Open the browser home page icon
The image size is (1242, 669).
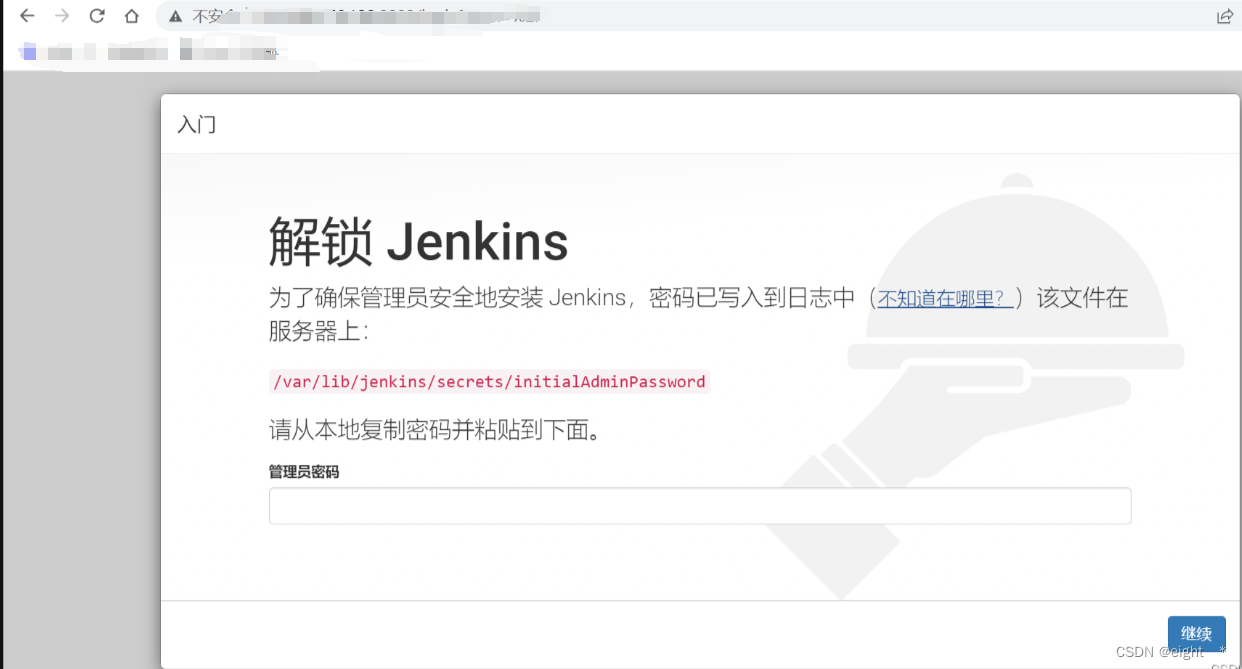click(x=132, y=16)
